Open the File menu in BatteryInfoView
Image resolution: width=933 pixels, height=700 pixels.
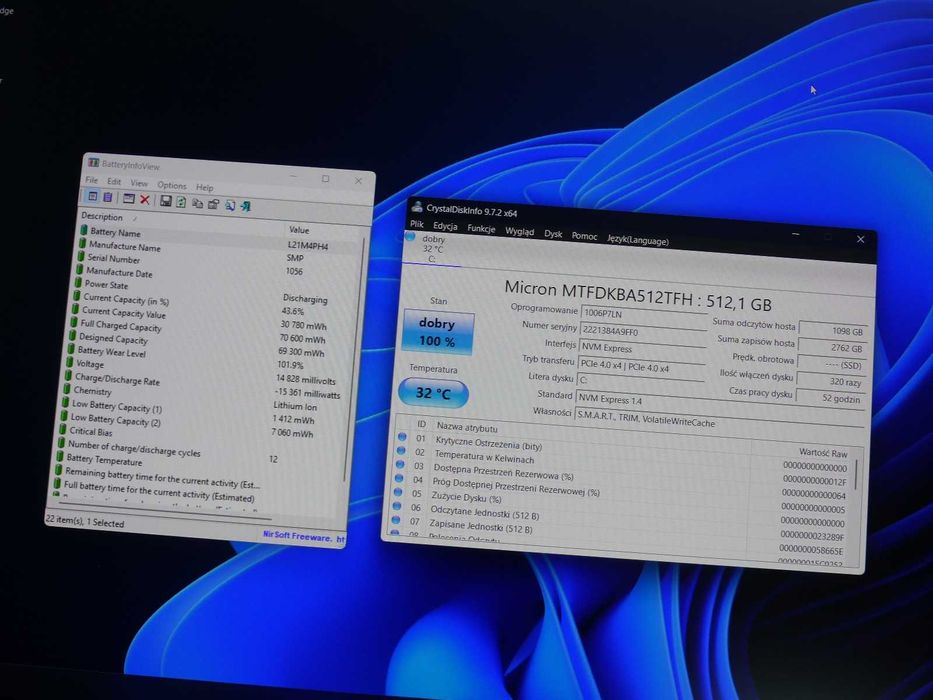pos(92,180)
